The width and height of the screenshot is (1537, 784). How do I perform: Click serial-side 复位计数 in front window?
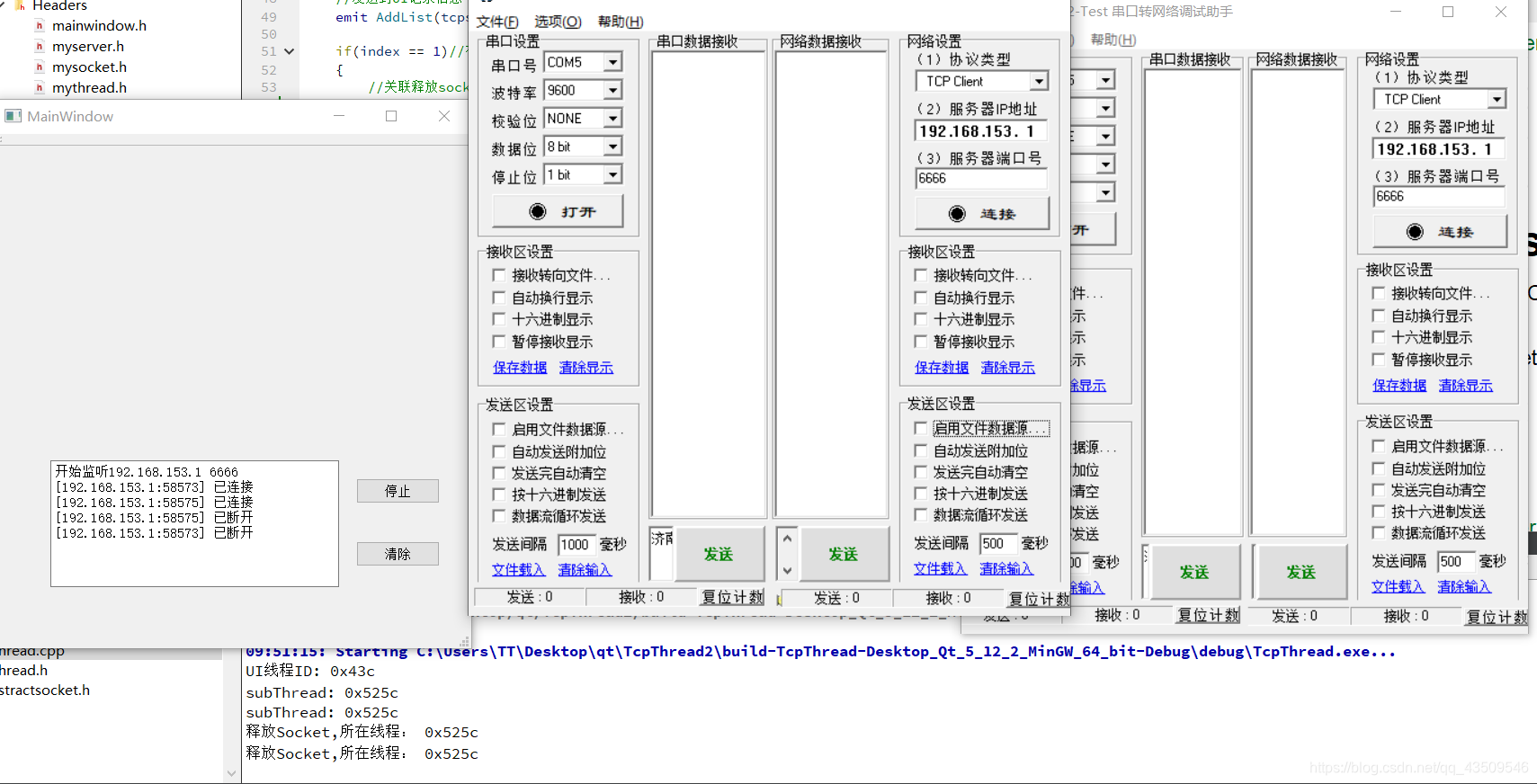(732, 597)
